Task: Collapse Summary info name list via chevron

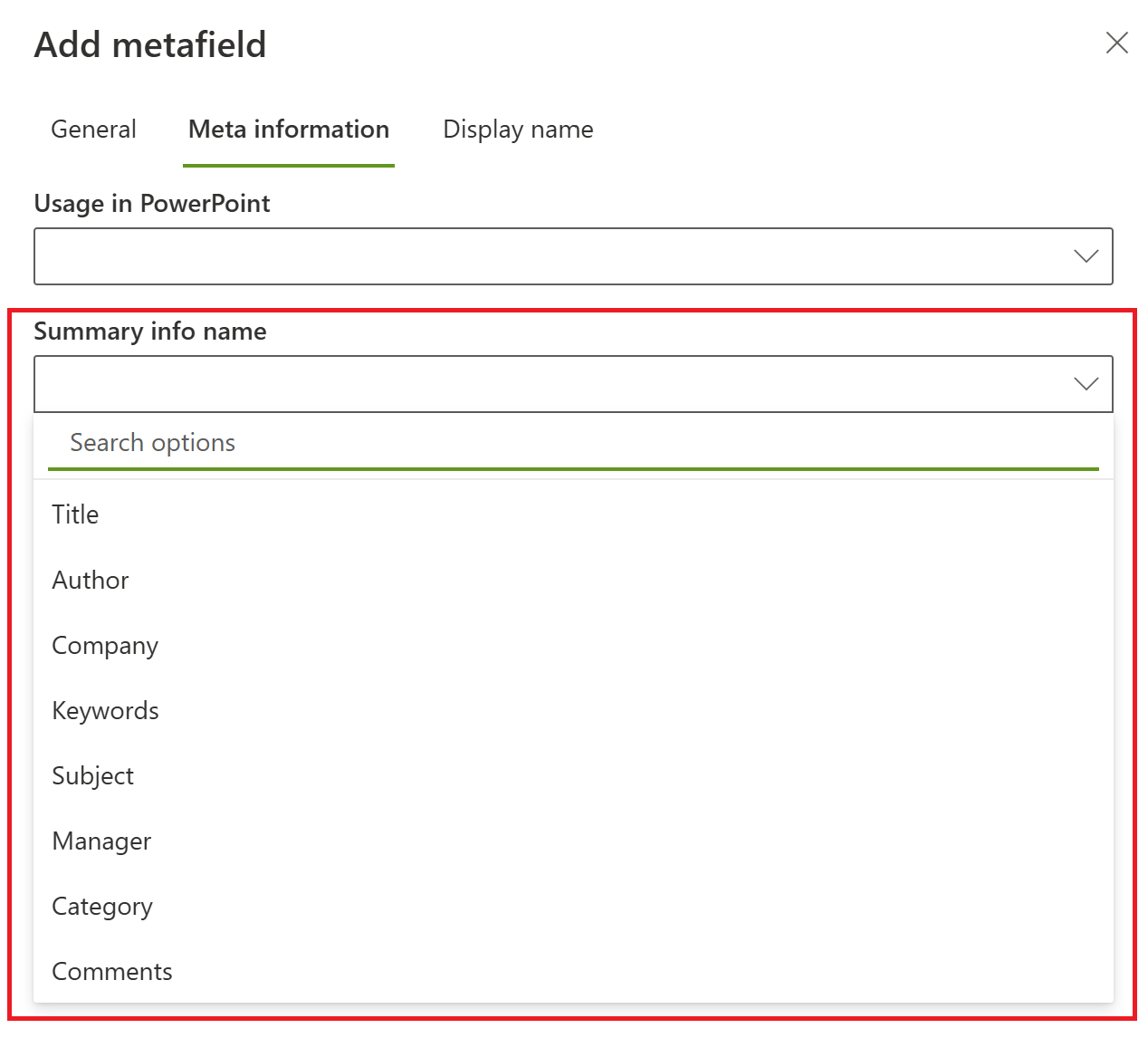Action: [x=1086, y=384]
